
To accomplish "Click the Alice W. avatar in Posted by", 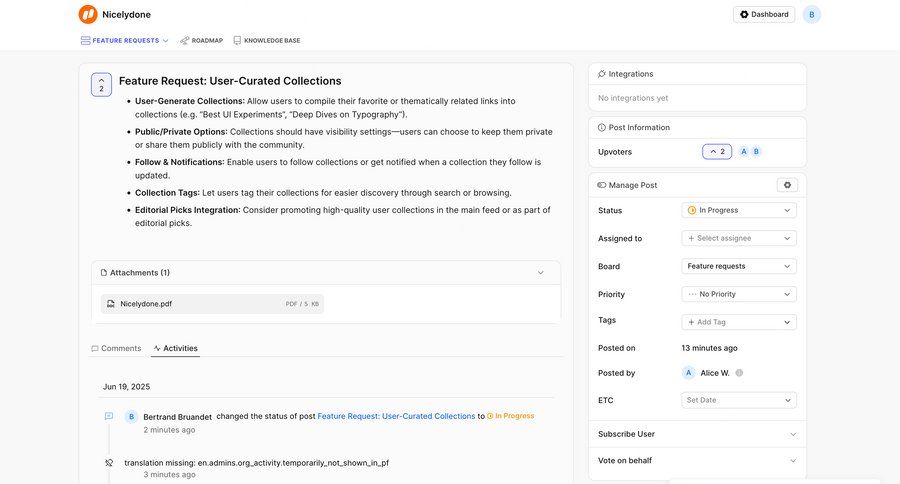I will (688, 373).
